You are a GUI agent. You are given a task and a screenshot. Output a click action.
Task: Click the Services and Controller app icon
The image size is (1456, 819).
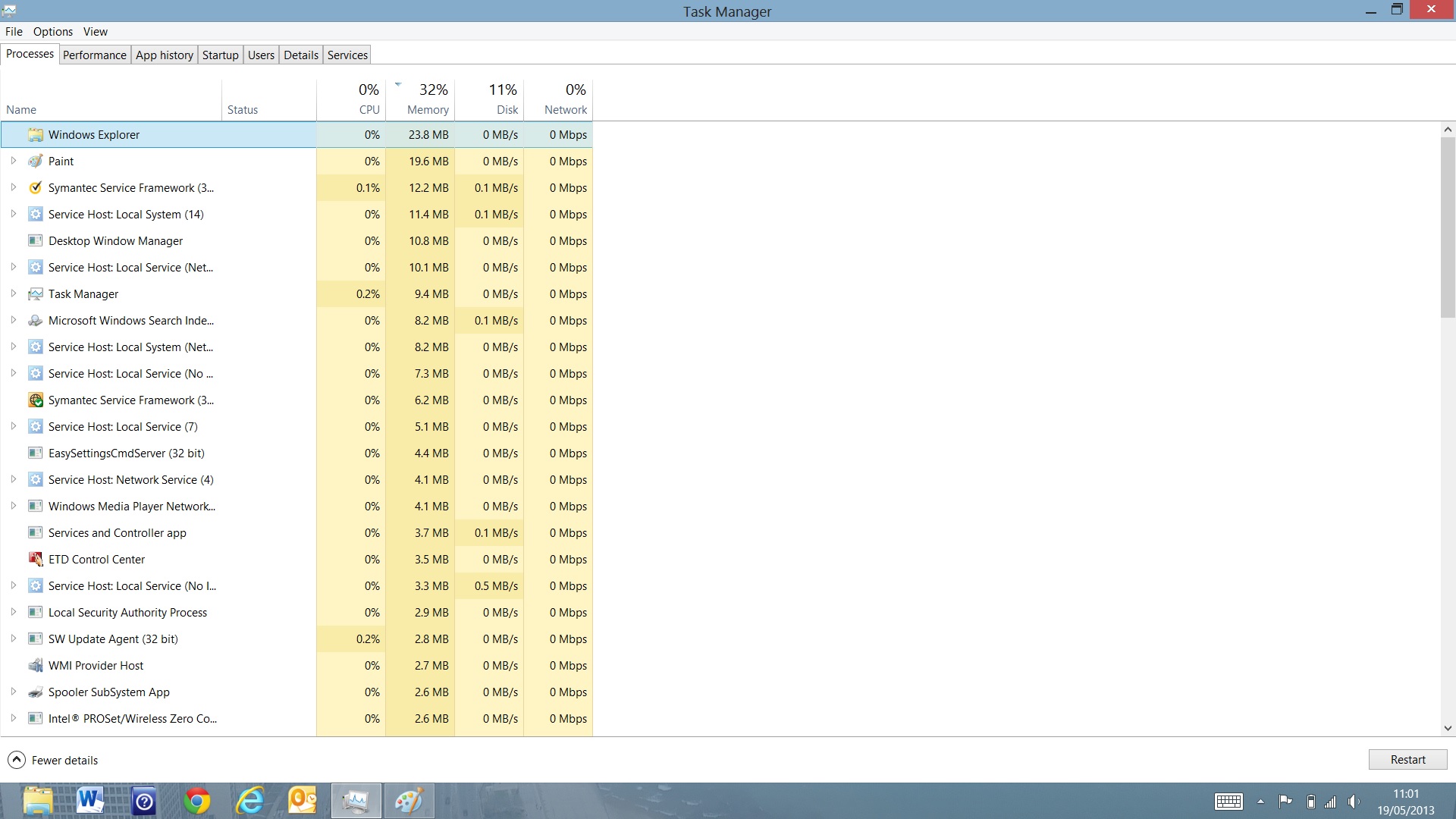point(35,533)
